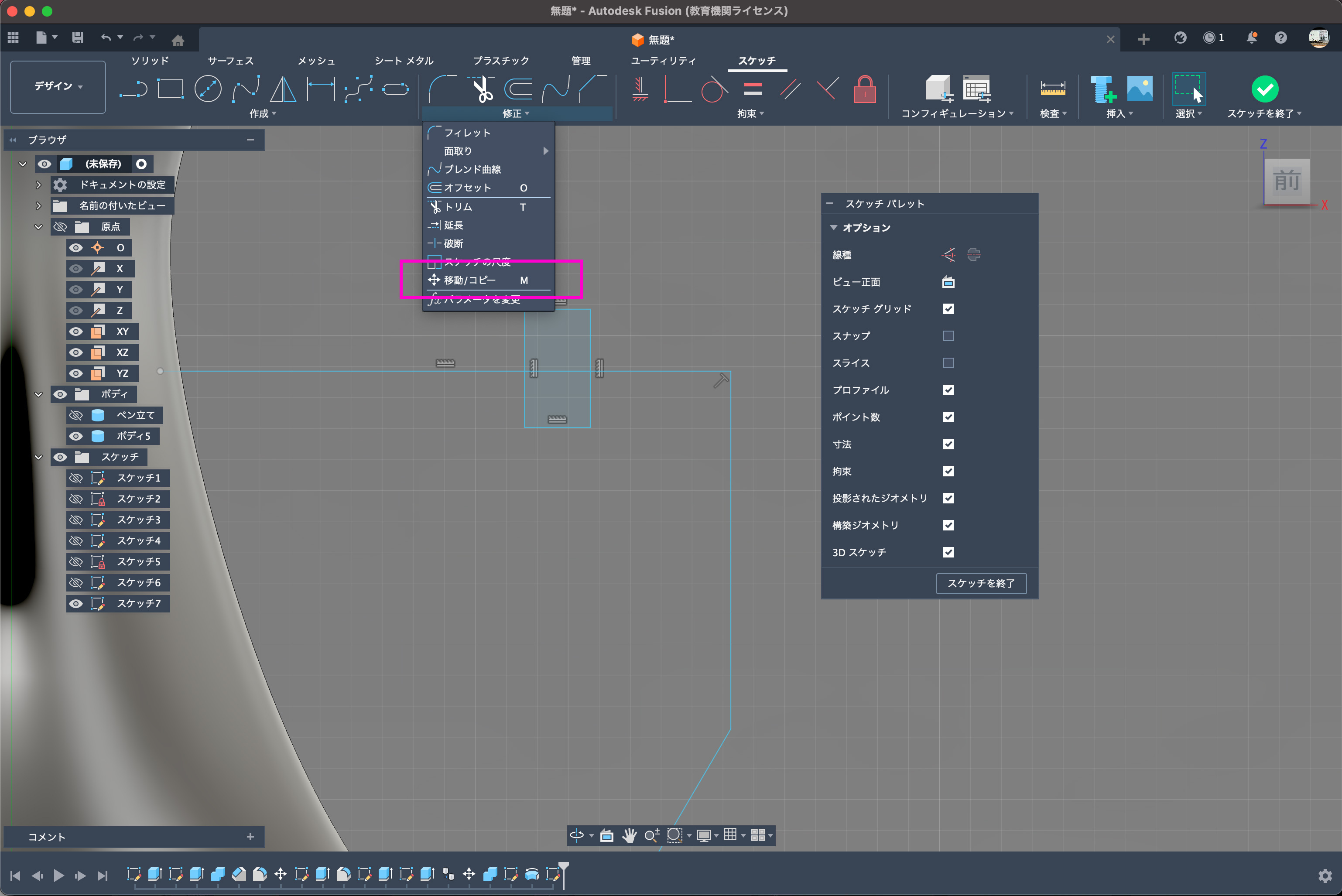Enable the スナップ checkbox
Viewport: 1342px width, 896px height.
948,336
